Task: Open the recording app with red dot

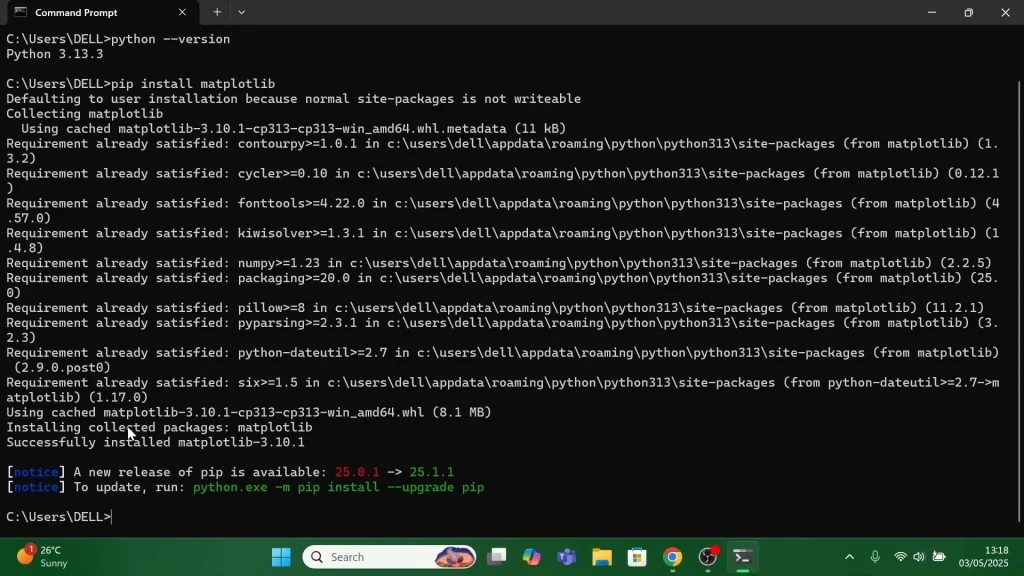Action: point(709,557)
